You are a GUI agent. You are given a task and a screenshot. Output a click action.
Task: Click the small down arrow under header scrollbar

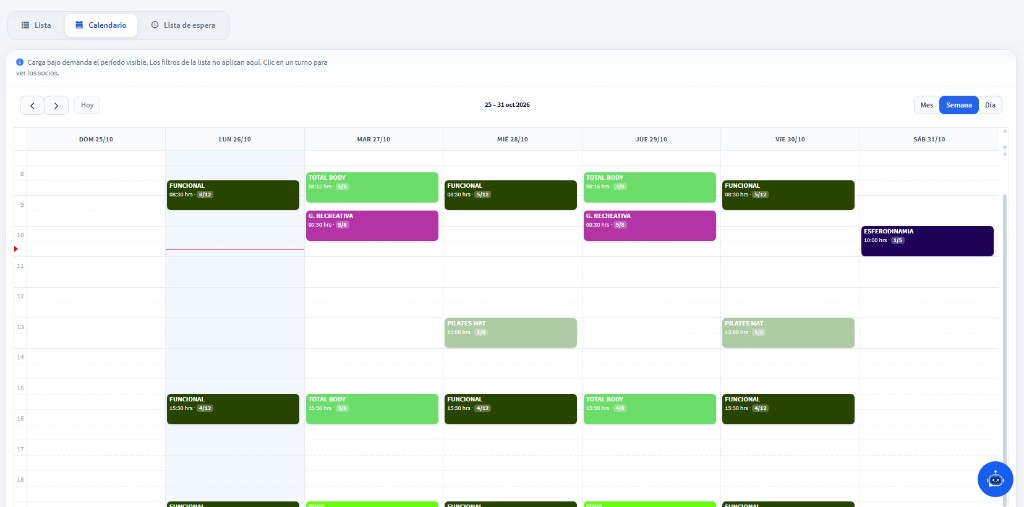(1004, 148)
